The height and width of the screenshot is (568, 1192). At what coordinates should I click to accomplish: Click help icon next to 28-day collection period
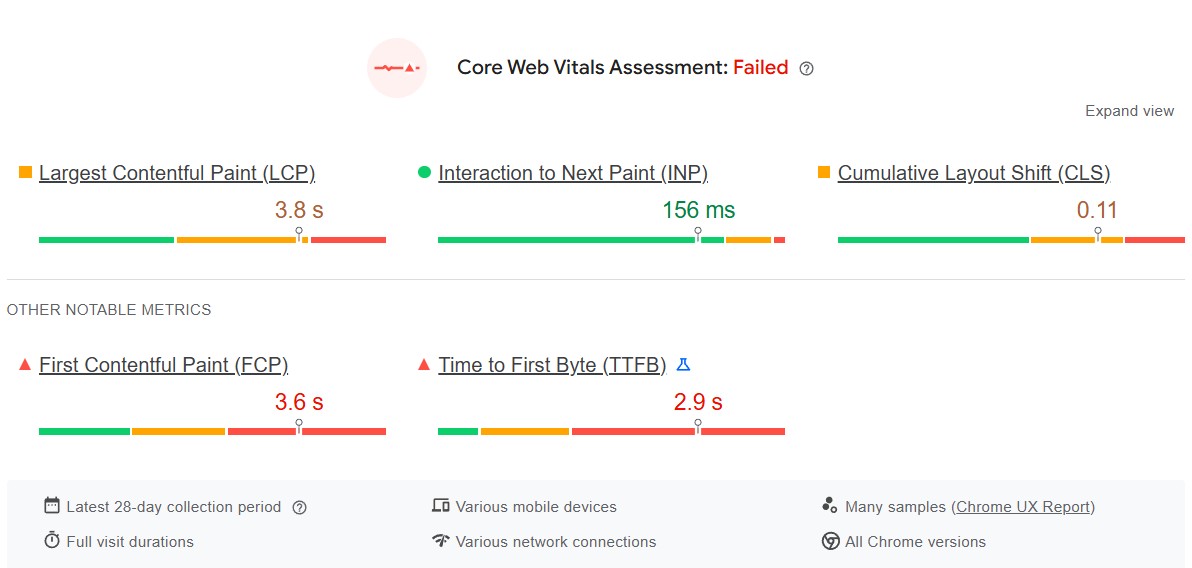point(299,507)
